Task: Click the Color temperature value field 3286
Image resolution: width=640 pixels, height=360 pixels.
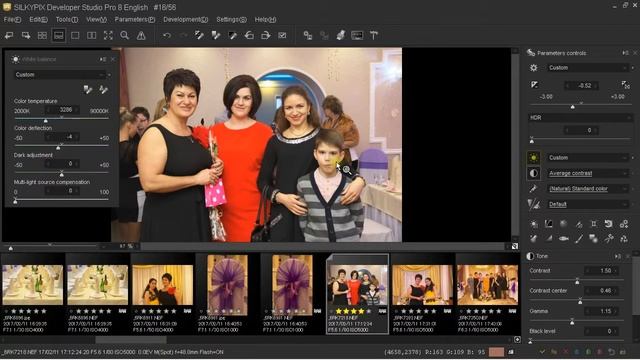Action: click(x=63, y=110)
